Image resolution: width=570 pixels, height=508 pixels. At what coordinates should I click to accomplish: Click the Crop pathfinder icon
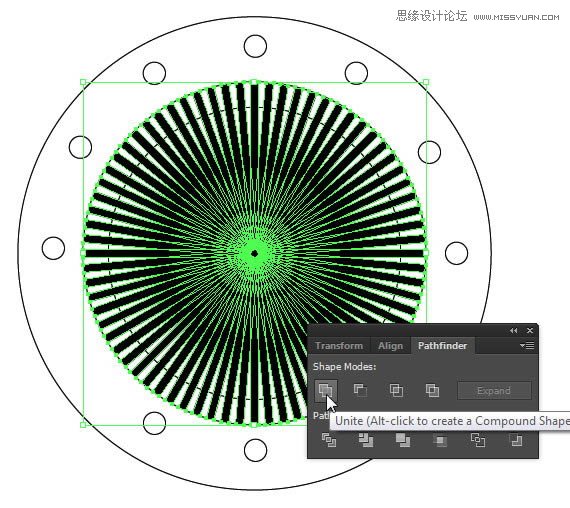(440, 441)
